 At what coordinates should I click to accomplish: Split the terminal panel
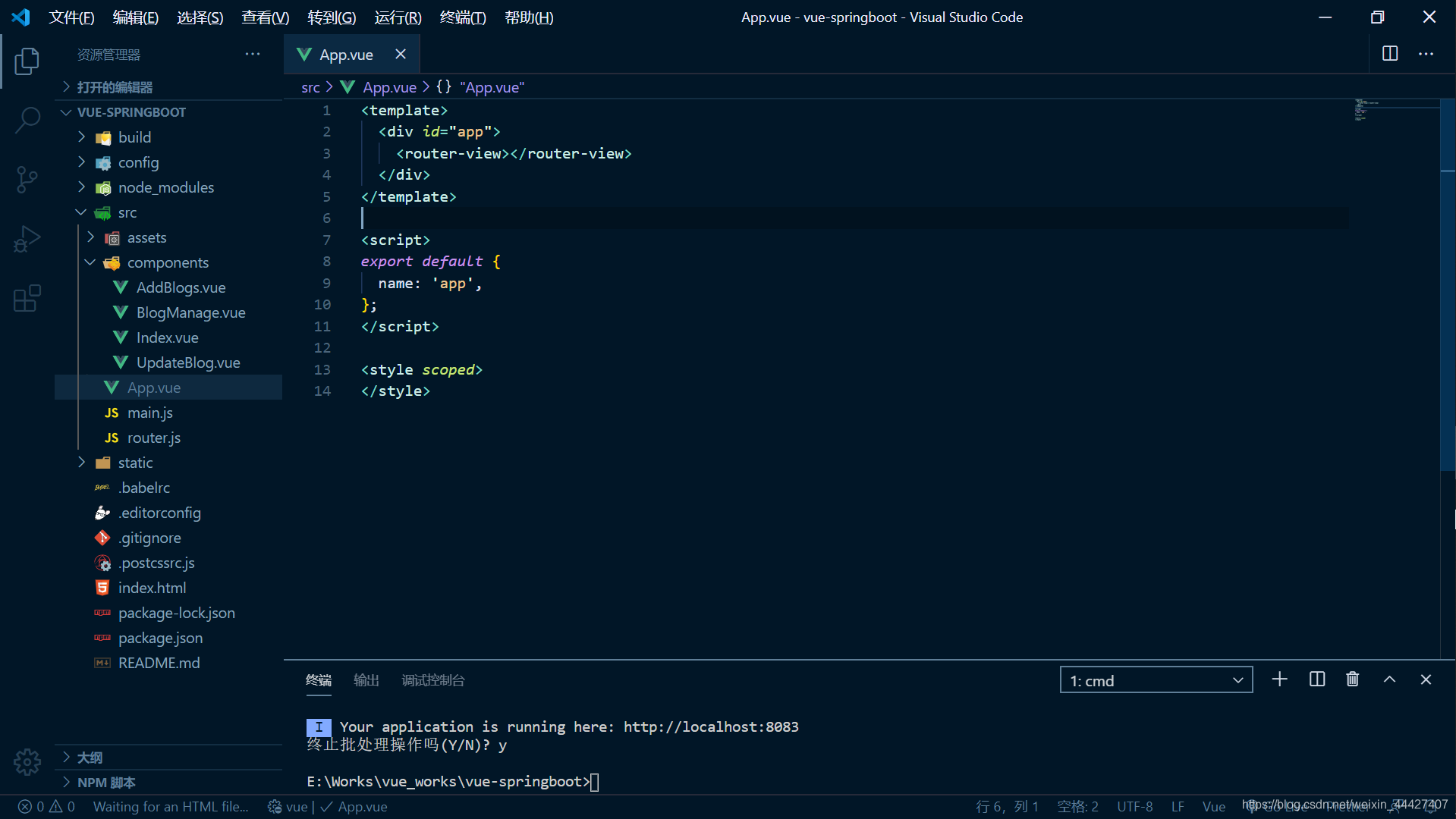(1317, 679)
